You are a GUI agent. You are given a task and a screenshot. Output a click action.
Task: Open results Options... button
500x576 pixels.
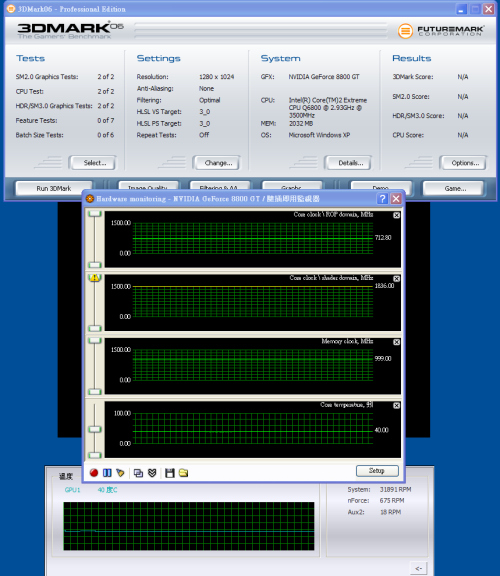coord(465,163)
